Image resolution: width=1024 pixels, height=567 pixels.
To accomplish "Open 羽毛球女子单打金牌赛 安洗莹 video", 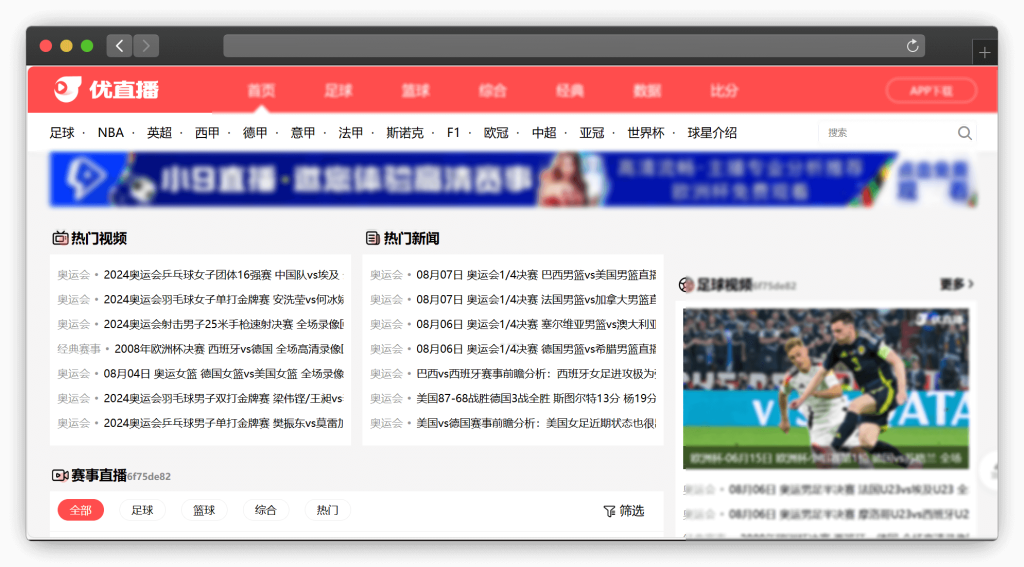I will click(223, 300).
